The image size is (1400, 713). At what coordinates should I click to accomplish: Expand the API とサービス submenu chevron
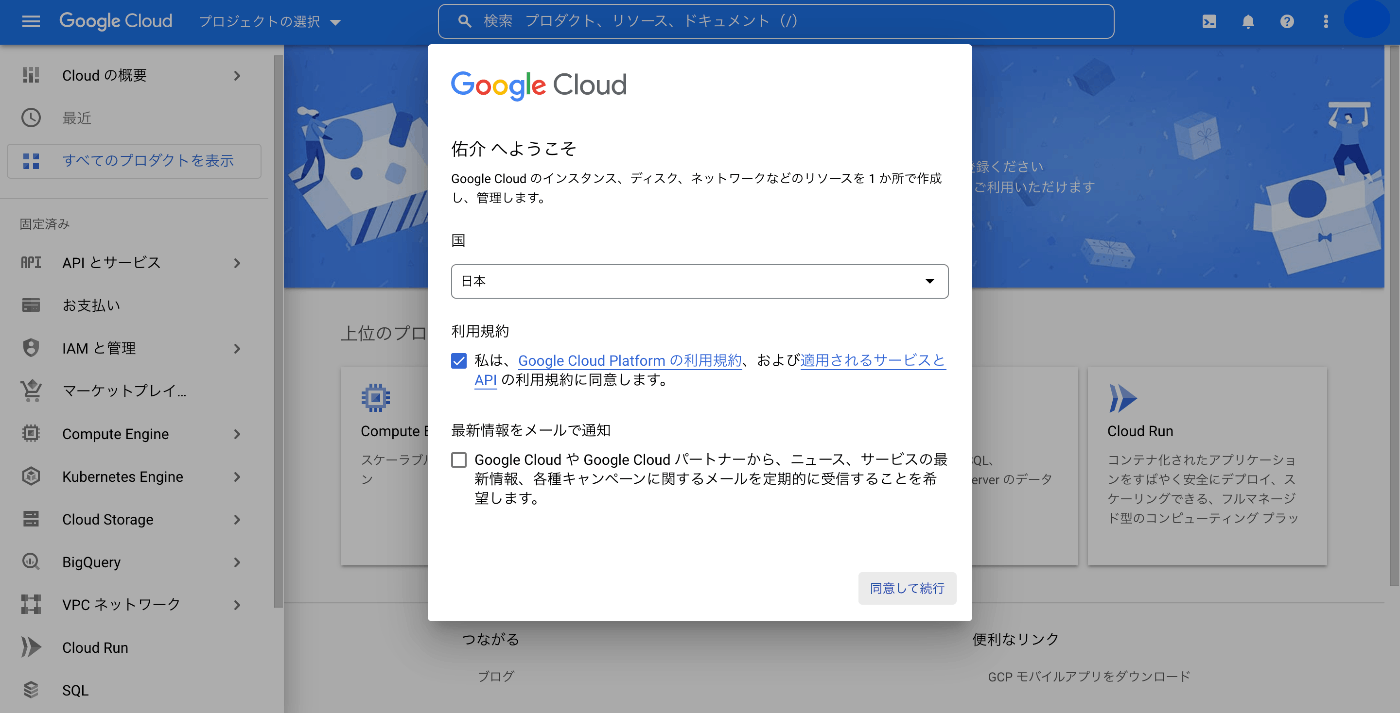pyautogui.click(x=237, y=263)
